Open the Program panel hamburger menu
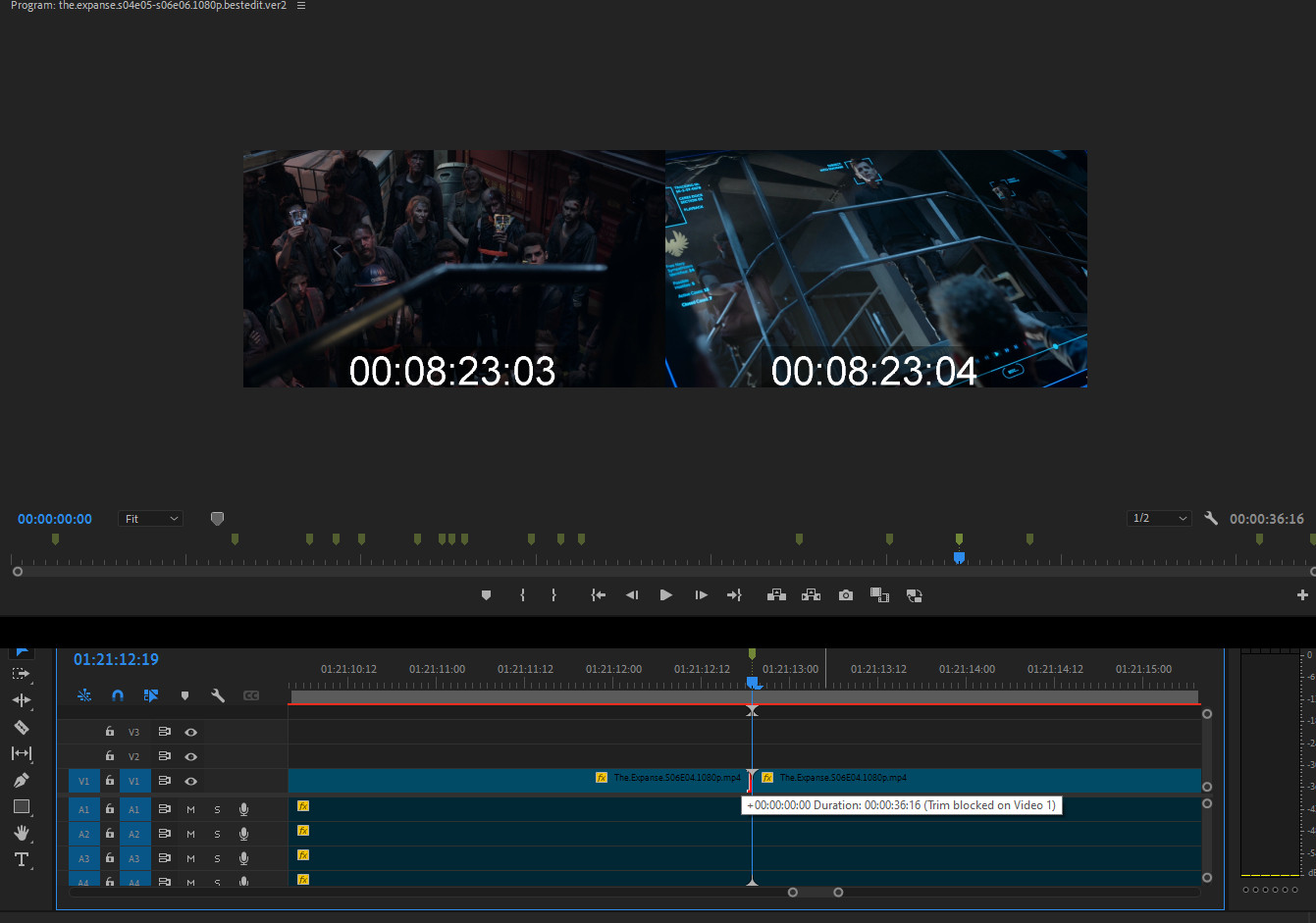Viewport: 1316px width, 923px height. [x=301, y=6]
